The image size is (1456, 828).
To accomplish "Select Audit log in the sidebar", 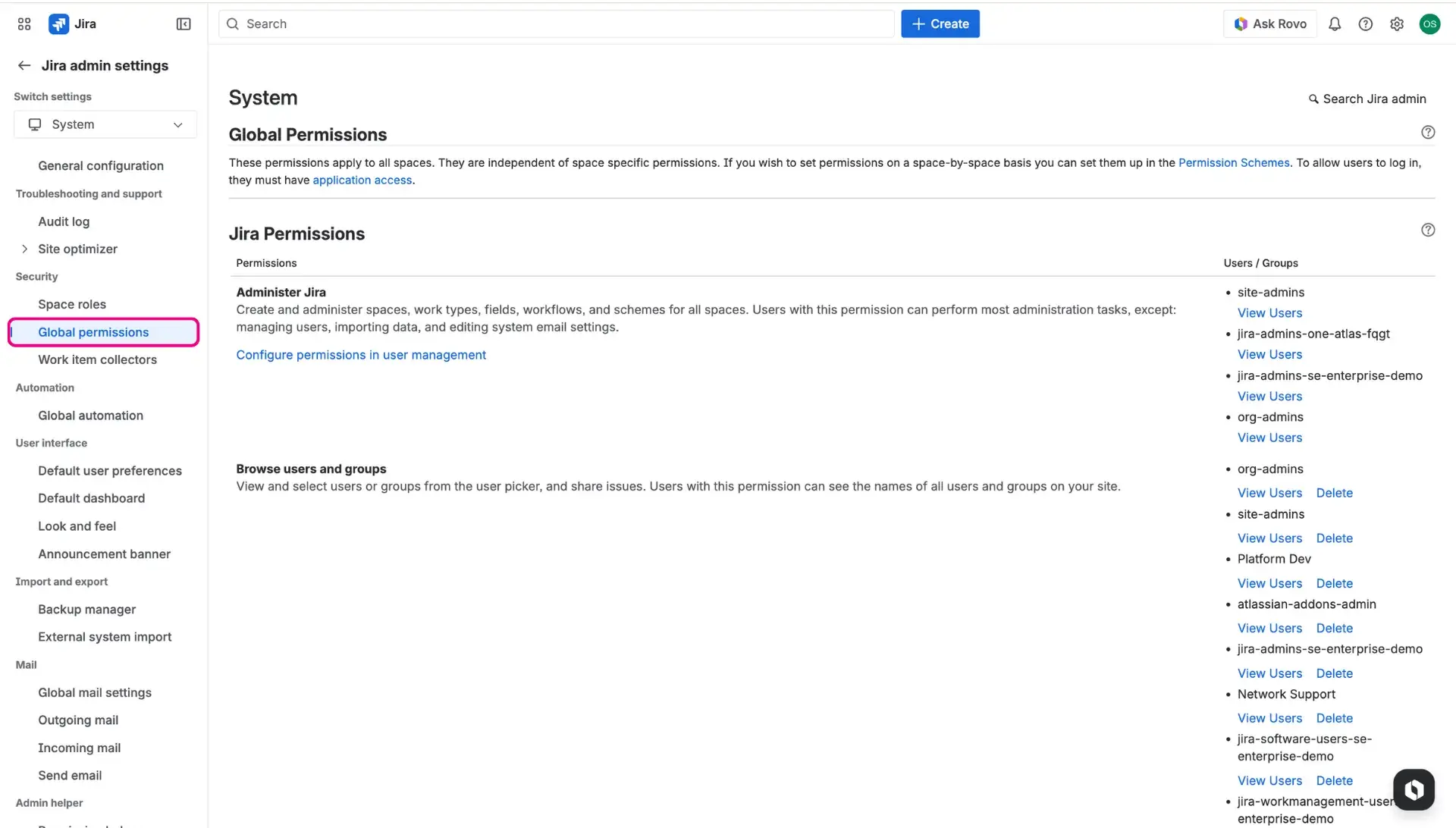I will click(x=64, y=221).
